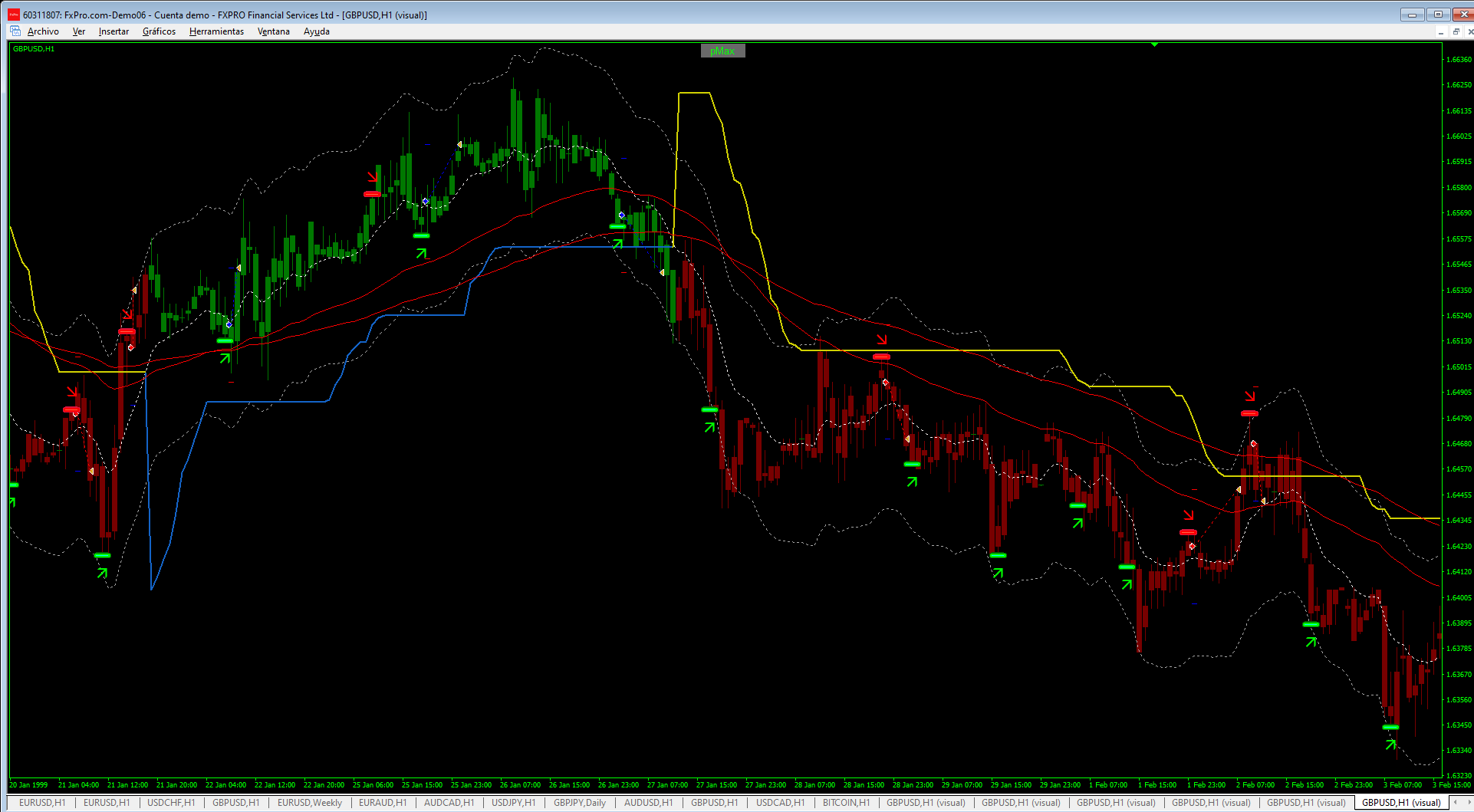
Task: Switch to the EURAUD,H1 chart tab
Action: [x=383, y=803]
